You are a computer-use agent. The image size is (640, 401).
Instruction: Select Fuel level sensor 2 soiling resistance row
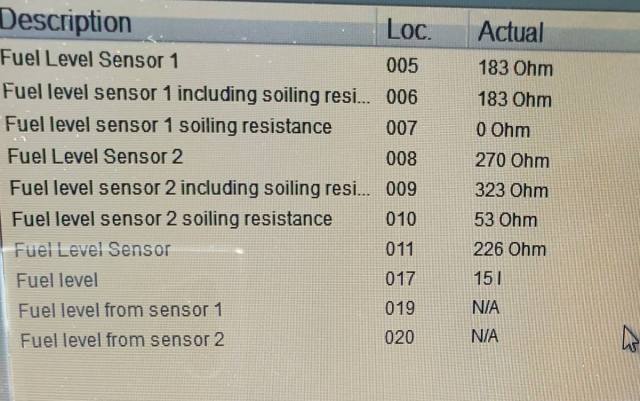click(x=171, y=219)
